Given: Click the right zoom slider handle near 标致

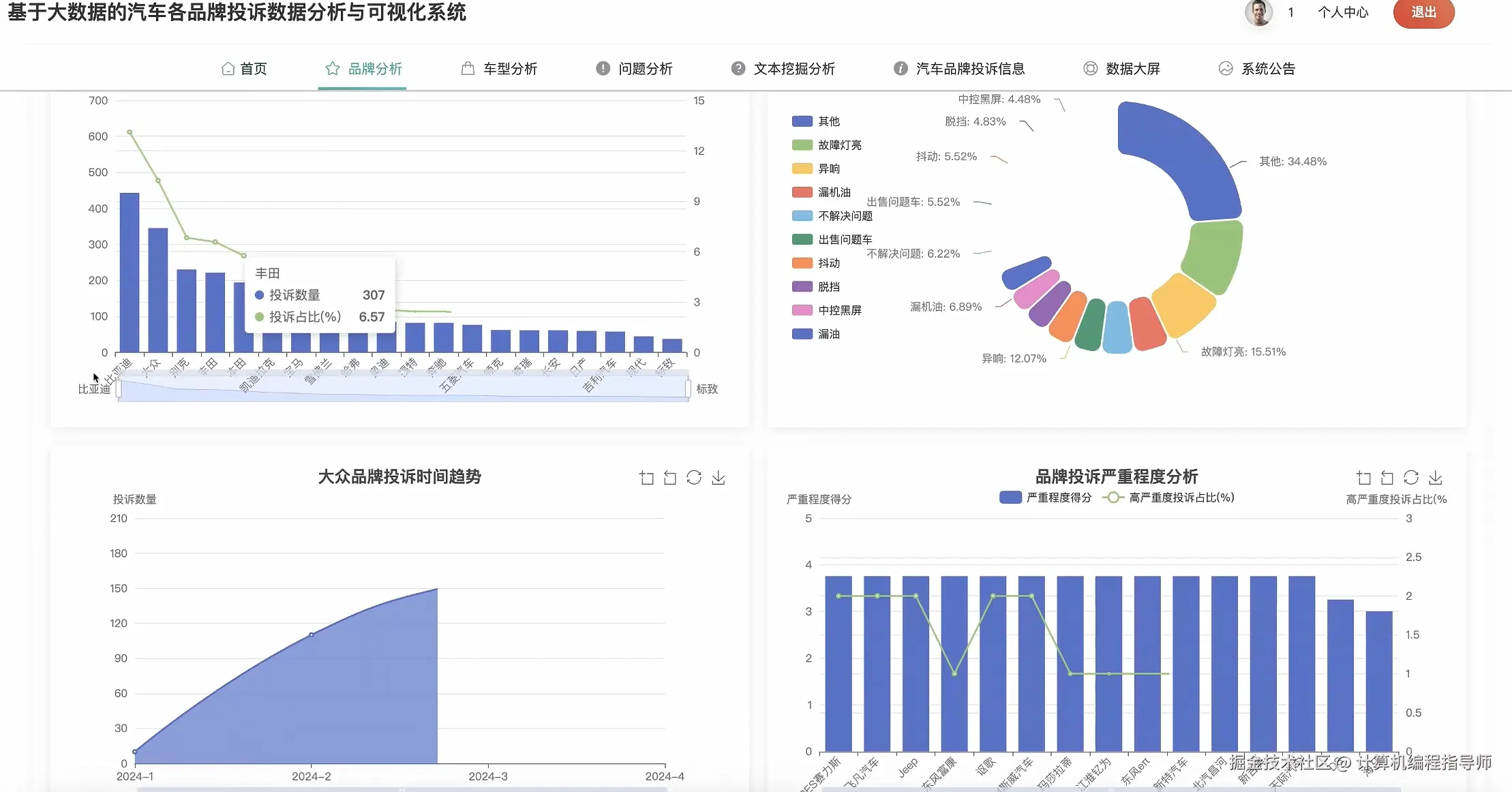Looking at the screenshot, I should [688, 389].
